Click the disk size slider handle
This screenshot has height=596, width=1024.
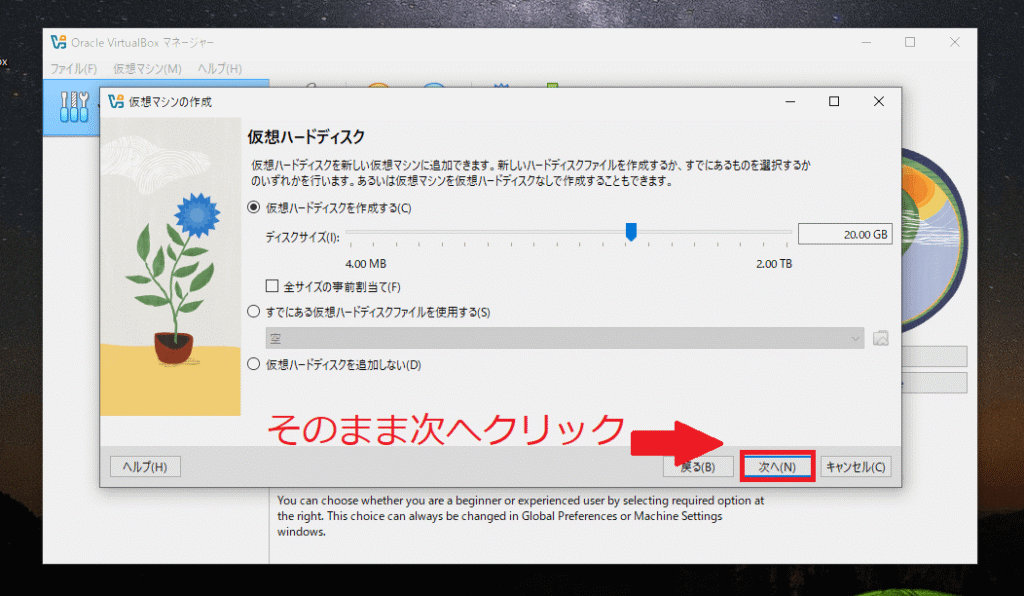pyautogui.click(x=631, y=232)
